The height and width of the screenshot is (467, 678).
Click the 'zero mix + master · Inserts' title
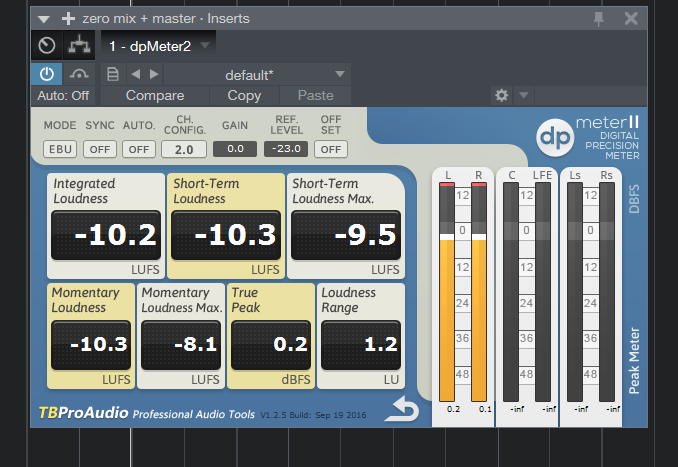click(166, 19)
